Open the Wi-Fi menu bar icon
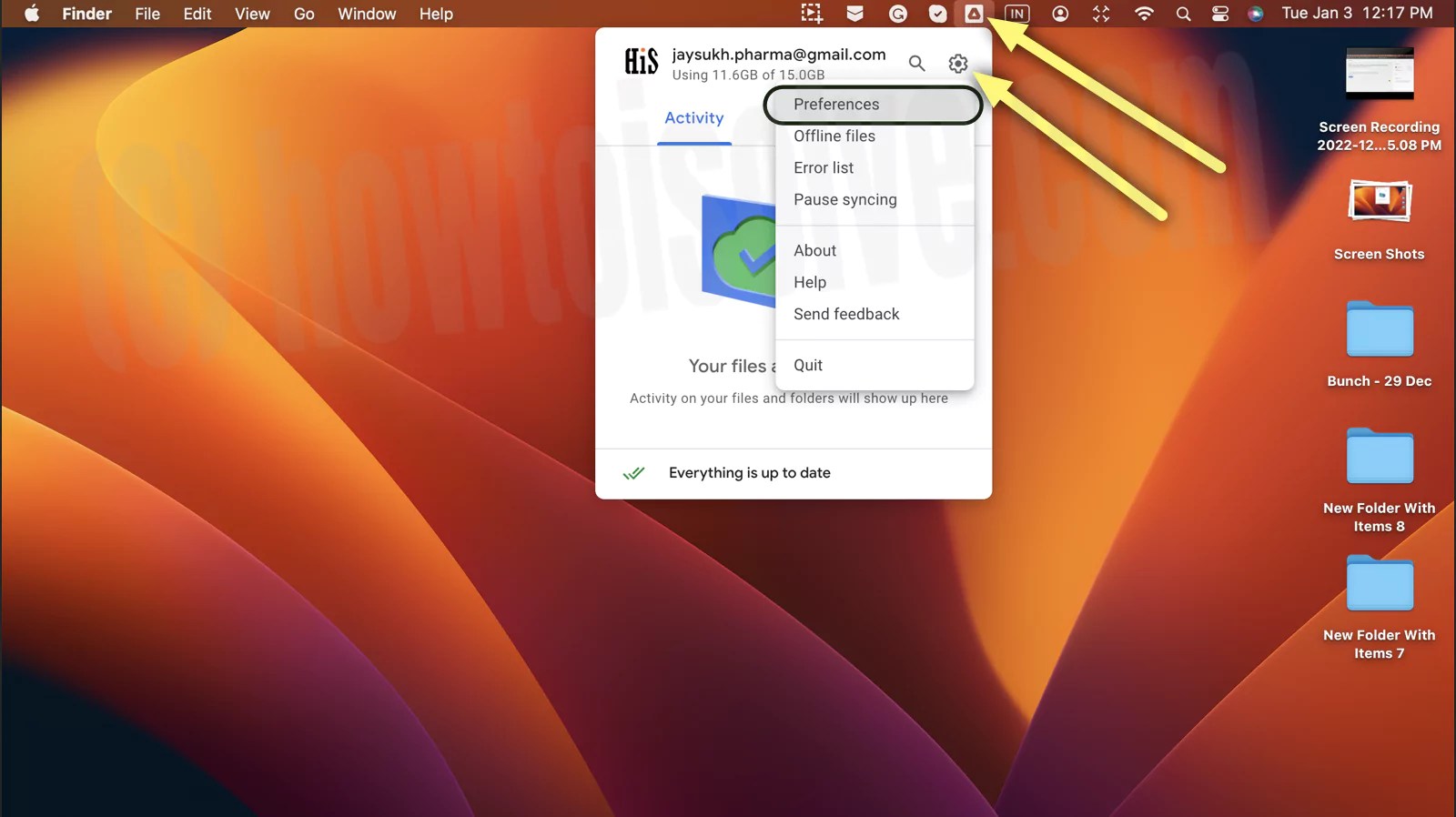The image size is (1456, 817). [x=1144, y=14]
